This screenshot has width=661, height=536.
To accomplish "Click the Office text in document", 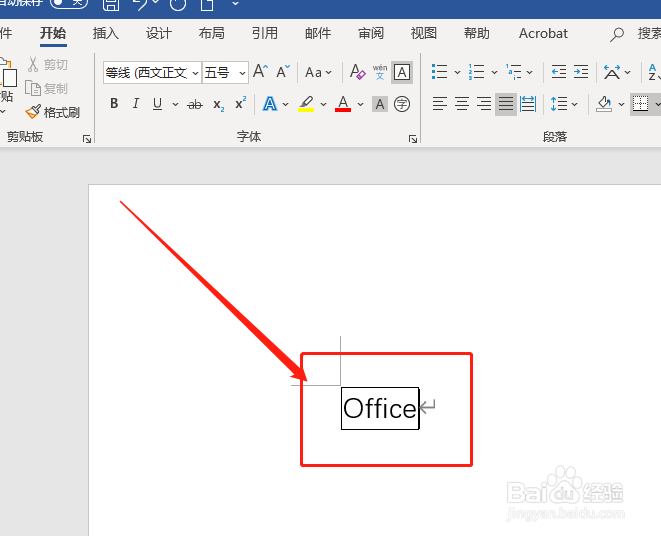I will (380, 408).
